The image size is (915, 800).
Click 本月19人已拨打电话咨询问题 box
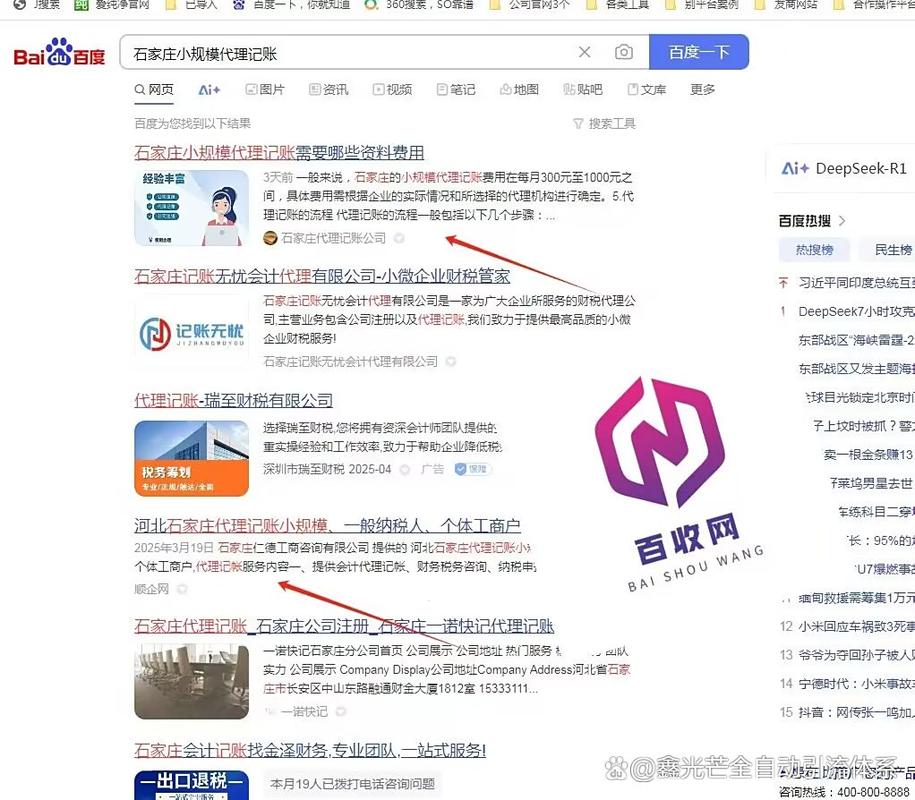(x=352, y=784)
